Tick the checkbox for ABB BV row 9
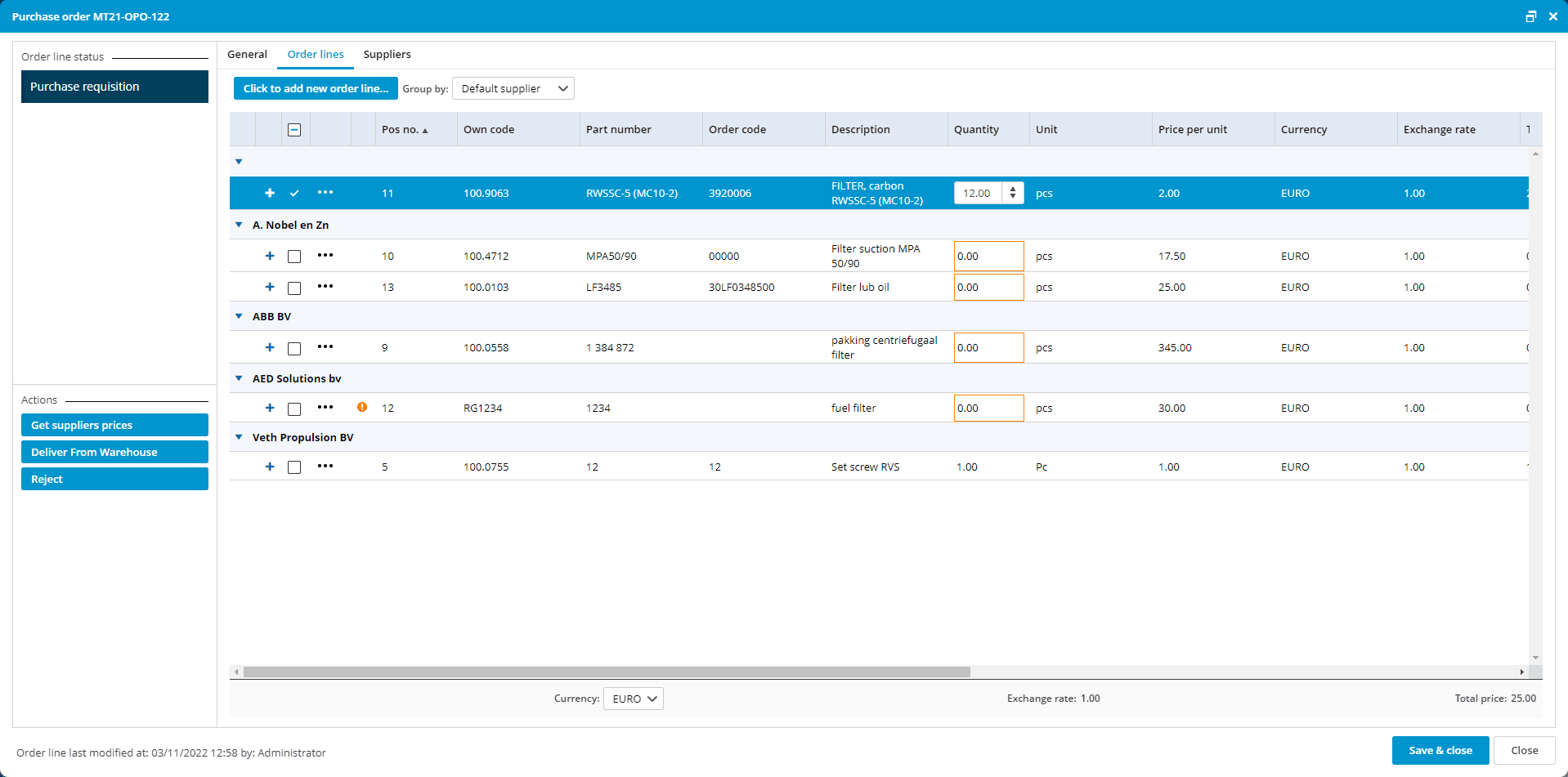 [294, 348]
